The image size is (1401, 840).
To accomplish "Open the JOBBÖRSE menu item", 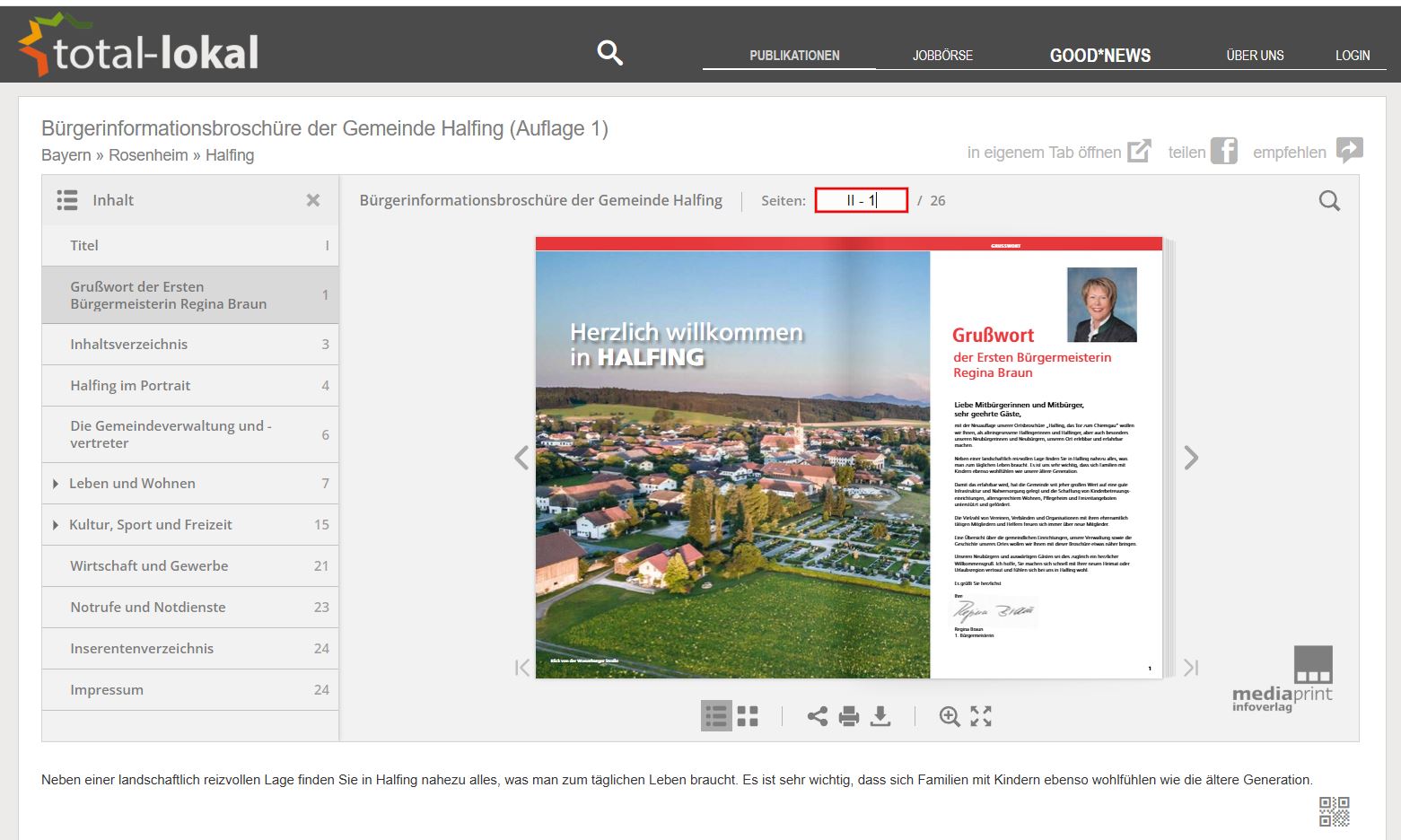I will 942,56.
